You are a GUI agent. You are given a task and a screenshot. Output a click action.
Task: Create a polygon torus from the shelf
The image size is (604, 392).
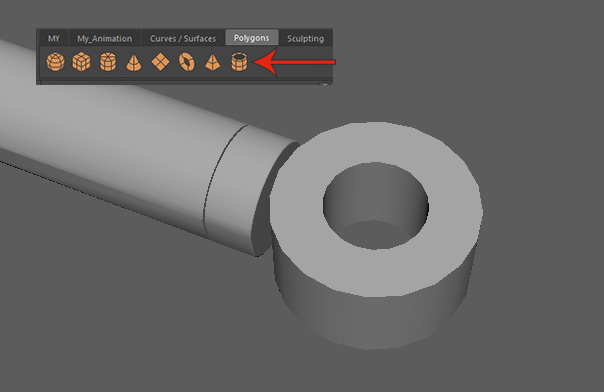coord(187,62)
